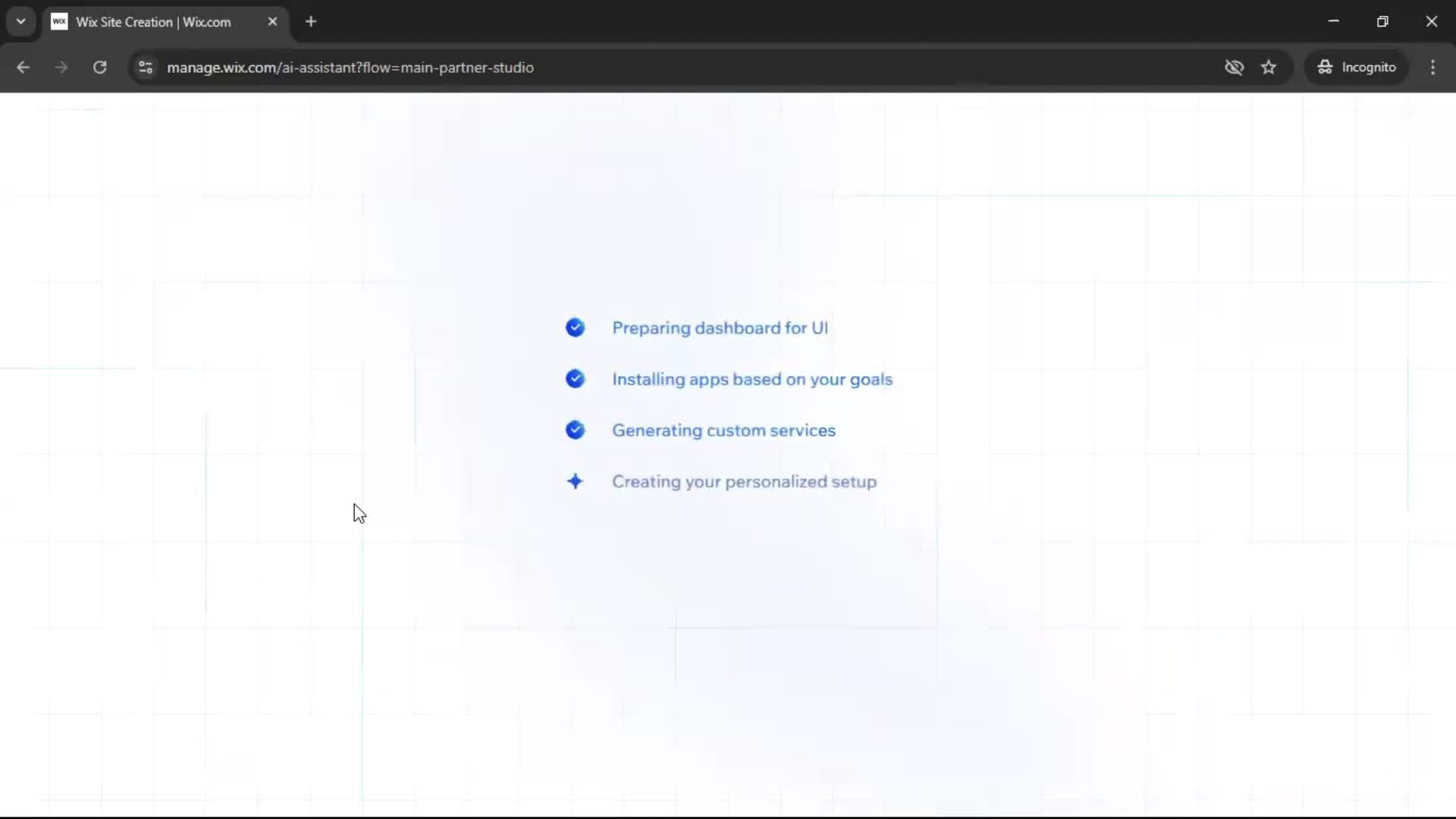Screen dimensions: 1456x819
Task: Click the tracking protection eye icon
Action: [x=1234, y=67]
